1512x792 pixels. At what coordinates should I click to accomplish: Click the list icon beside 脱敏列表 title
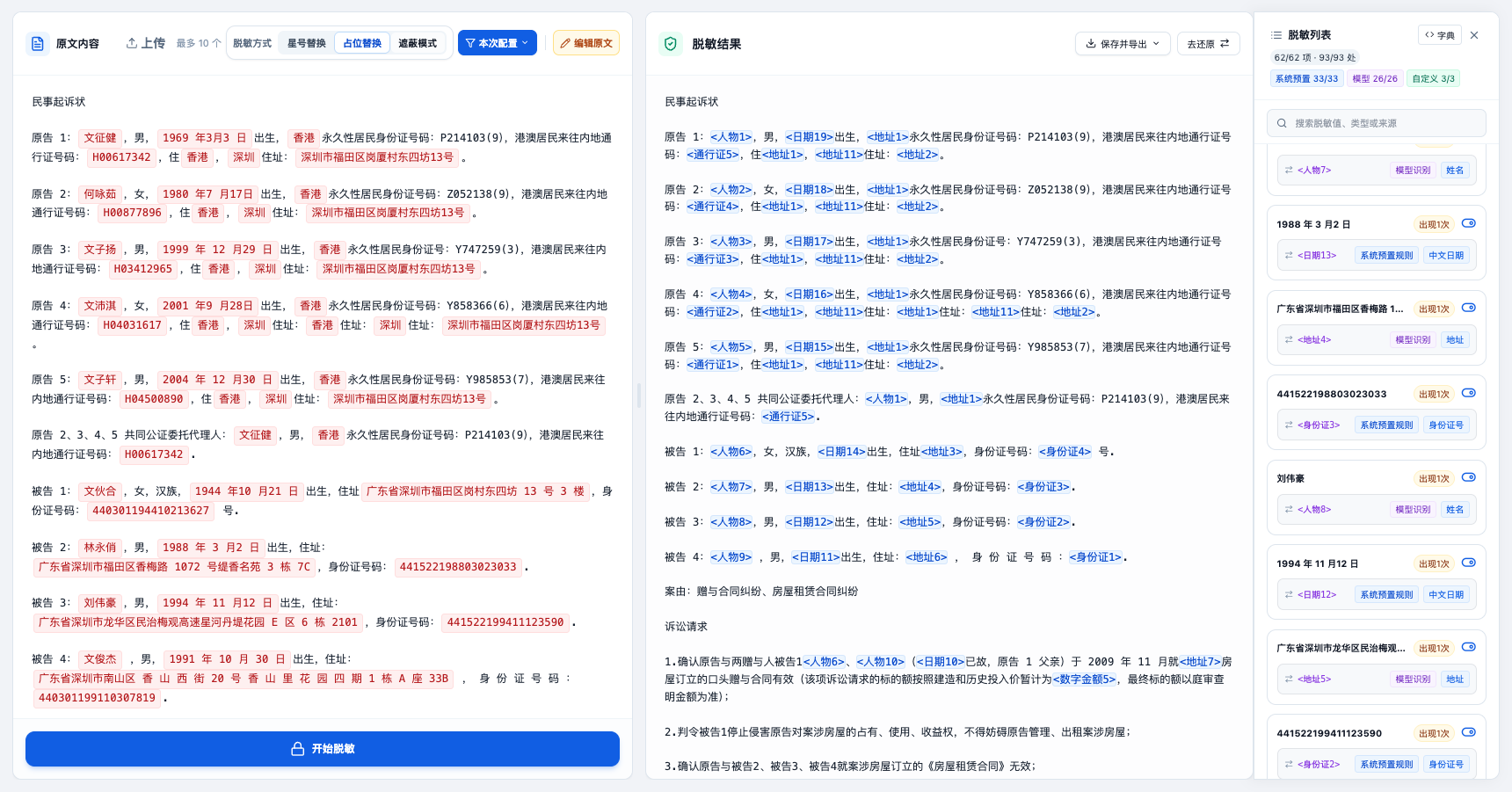pyautogui.click(x=1276, y=35)
